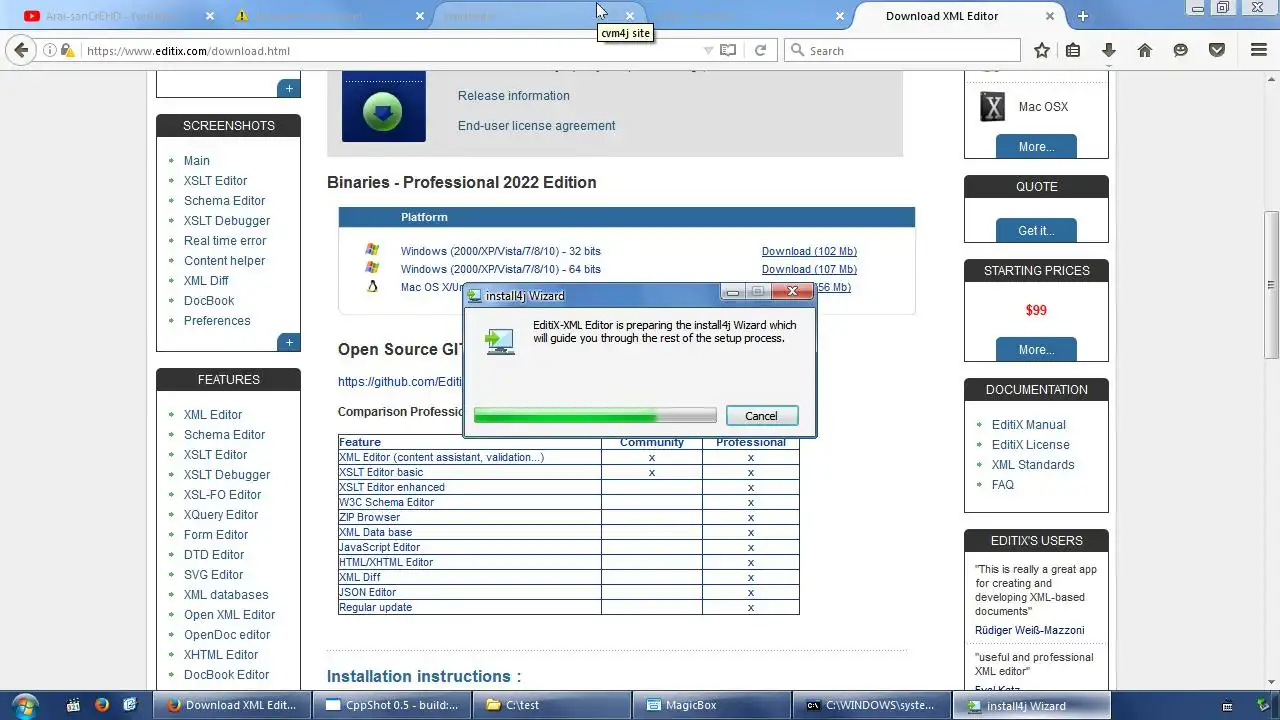The height and width of the screenshot is (720, 1280).
Task: Switch to MagicBox in the taskbar
Action: point(711,705)
